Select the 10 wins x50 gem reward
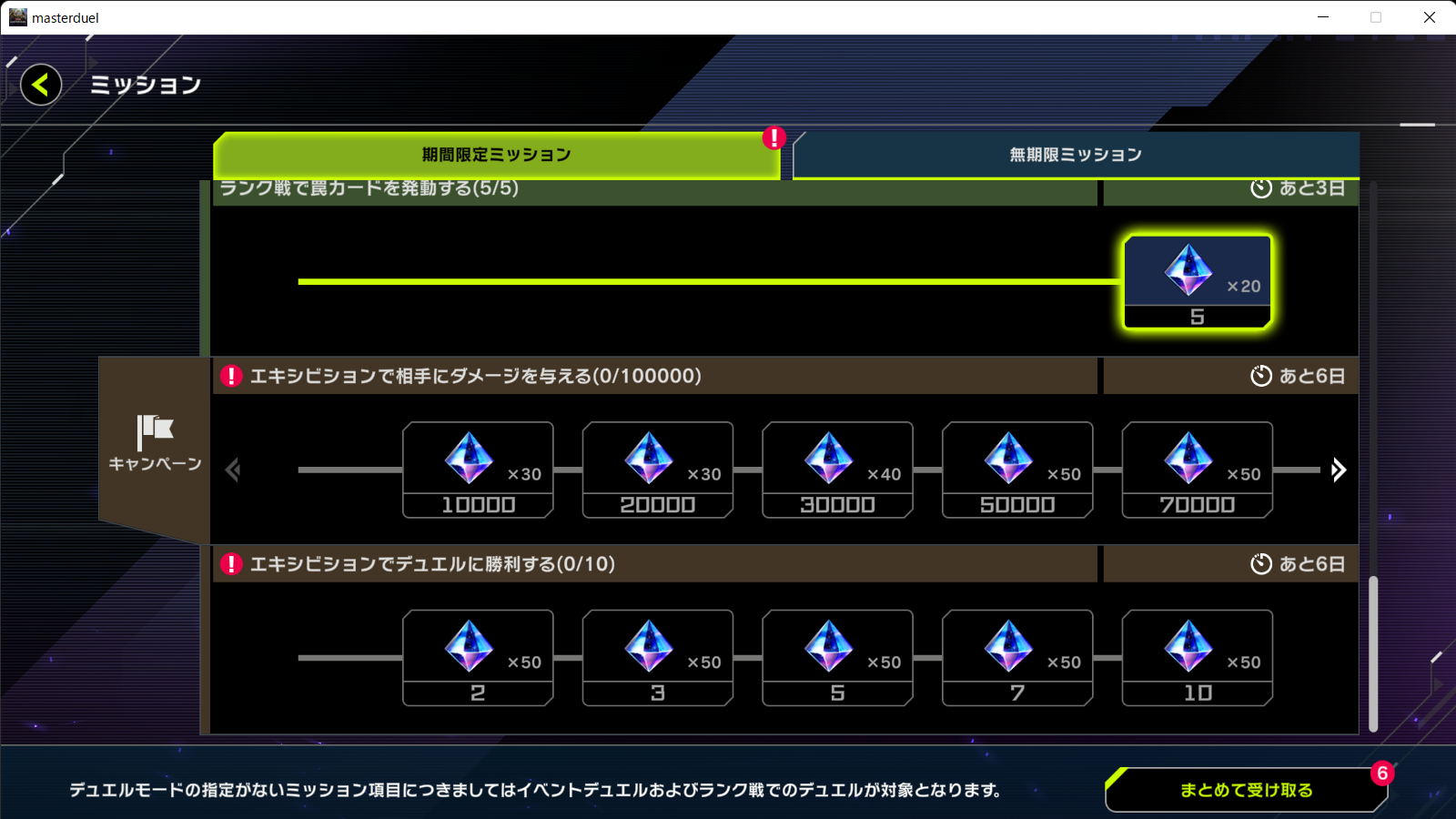This screenshot has width=1456, height=819. (x=1198, y=658)
